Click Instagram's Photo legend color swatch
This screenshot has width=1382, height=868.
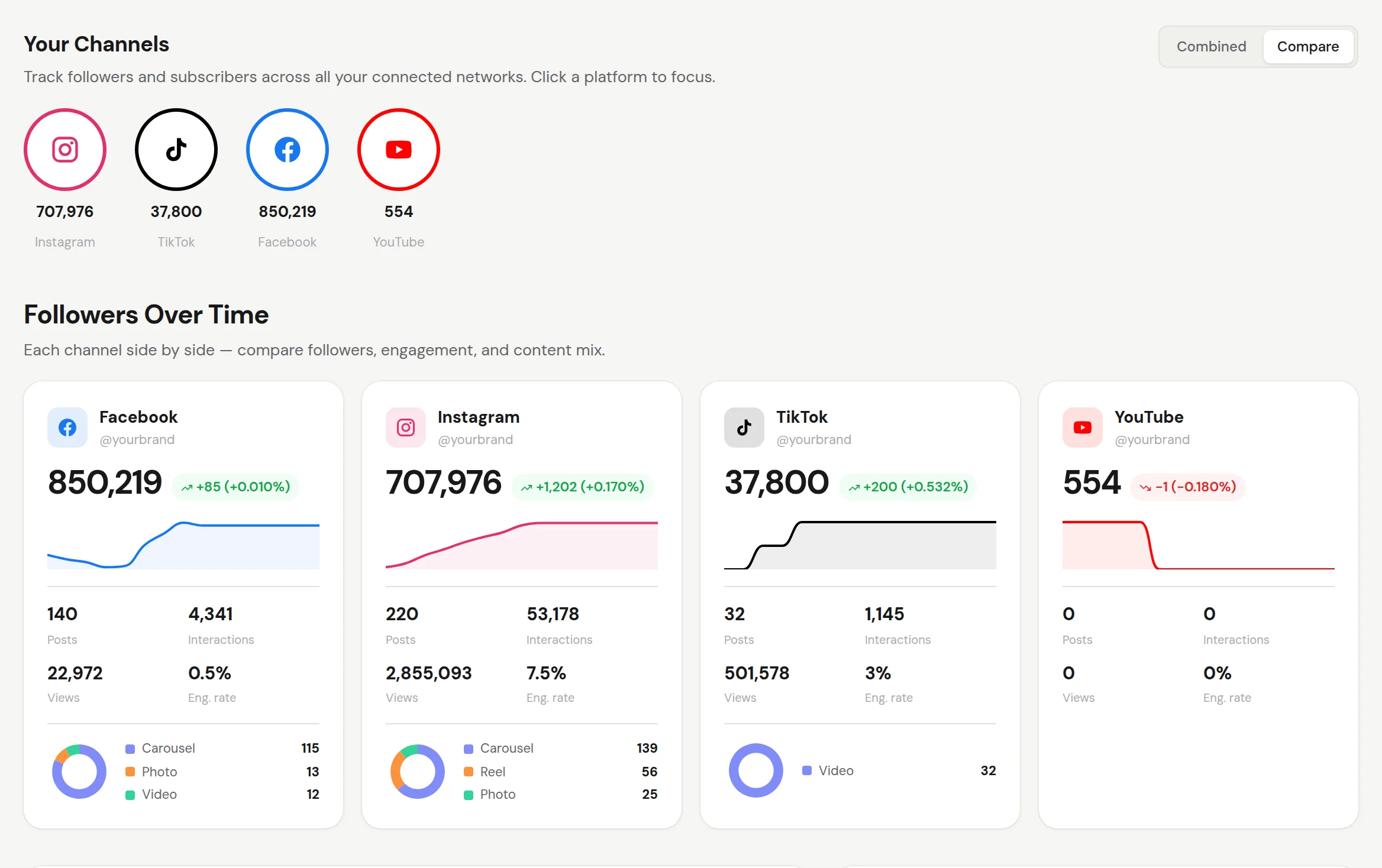(469, 795)
